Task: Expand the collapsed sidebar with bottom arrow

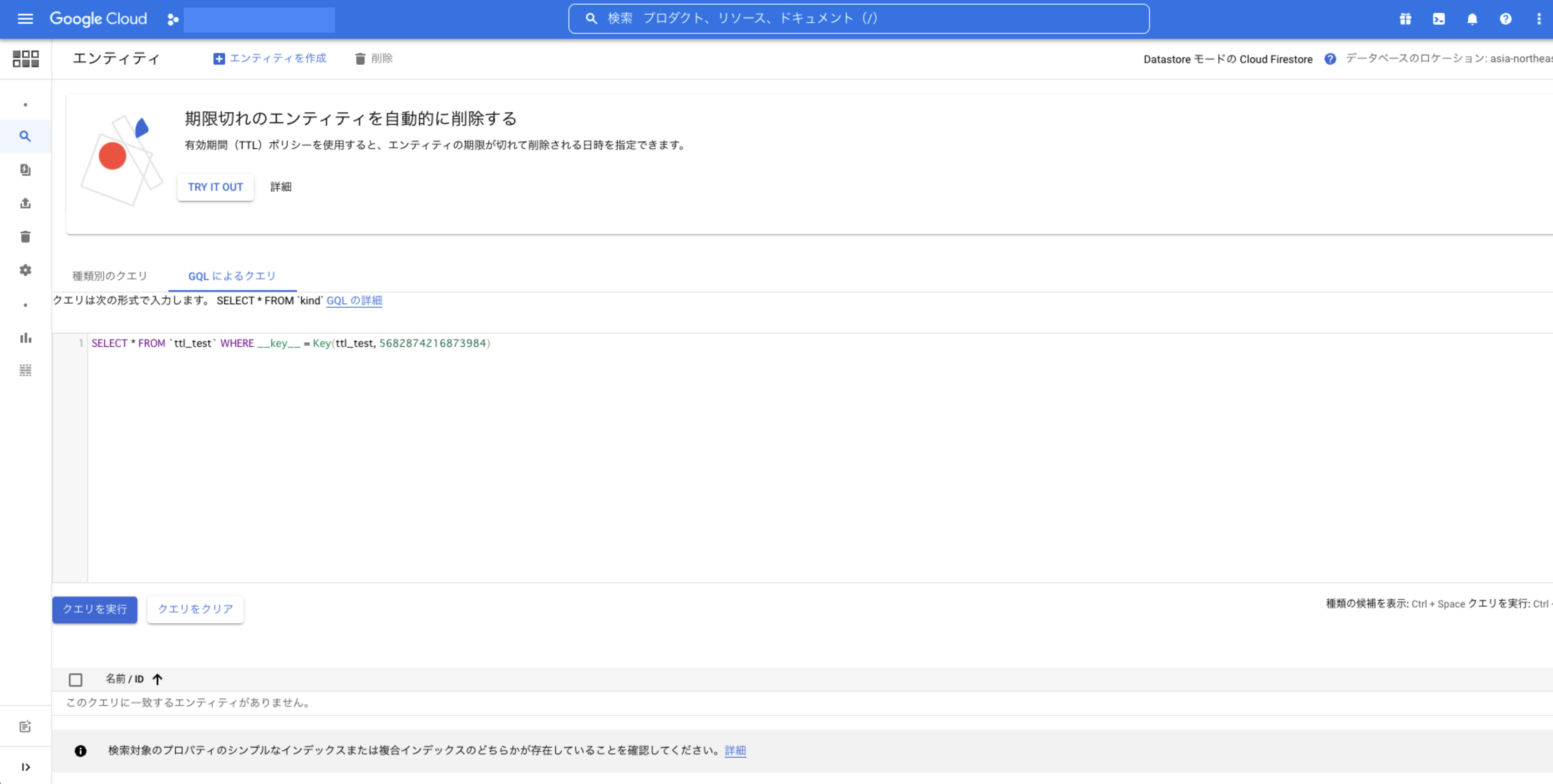Action: coord(25,767)
